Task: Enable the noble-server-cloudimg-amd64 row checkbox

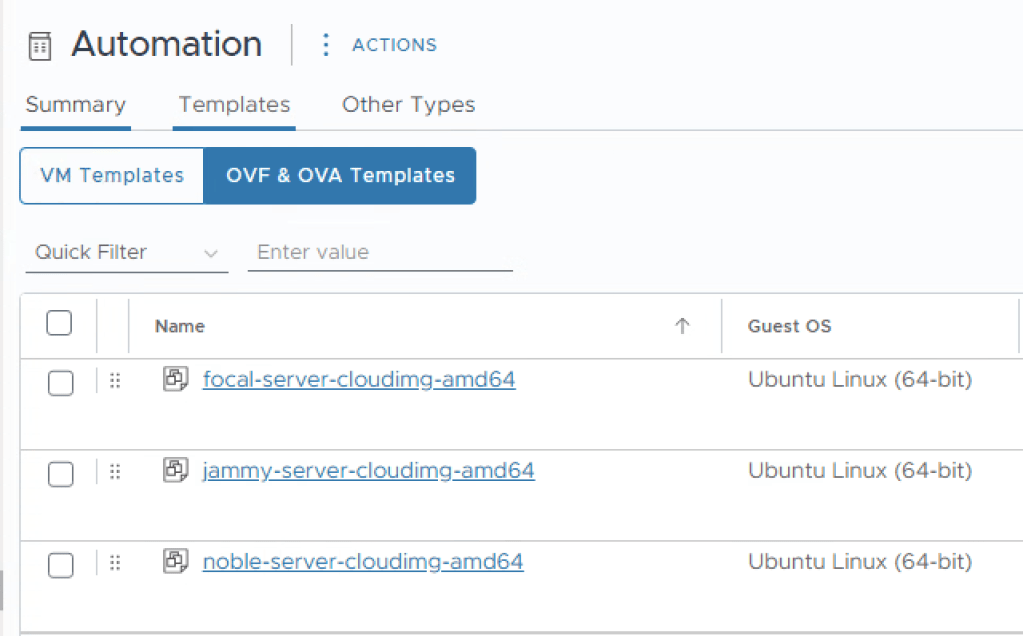Action: point(61,565)
